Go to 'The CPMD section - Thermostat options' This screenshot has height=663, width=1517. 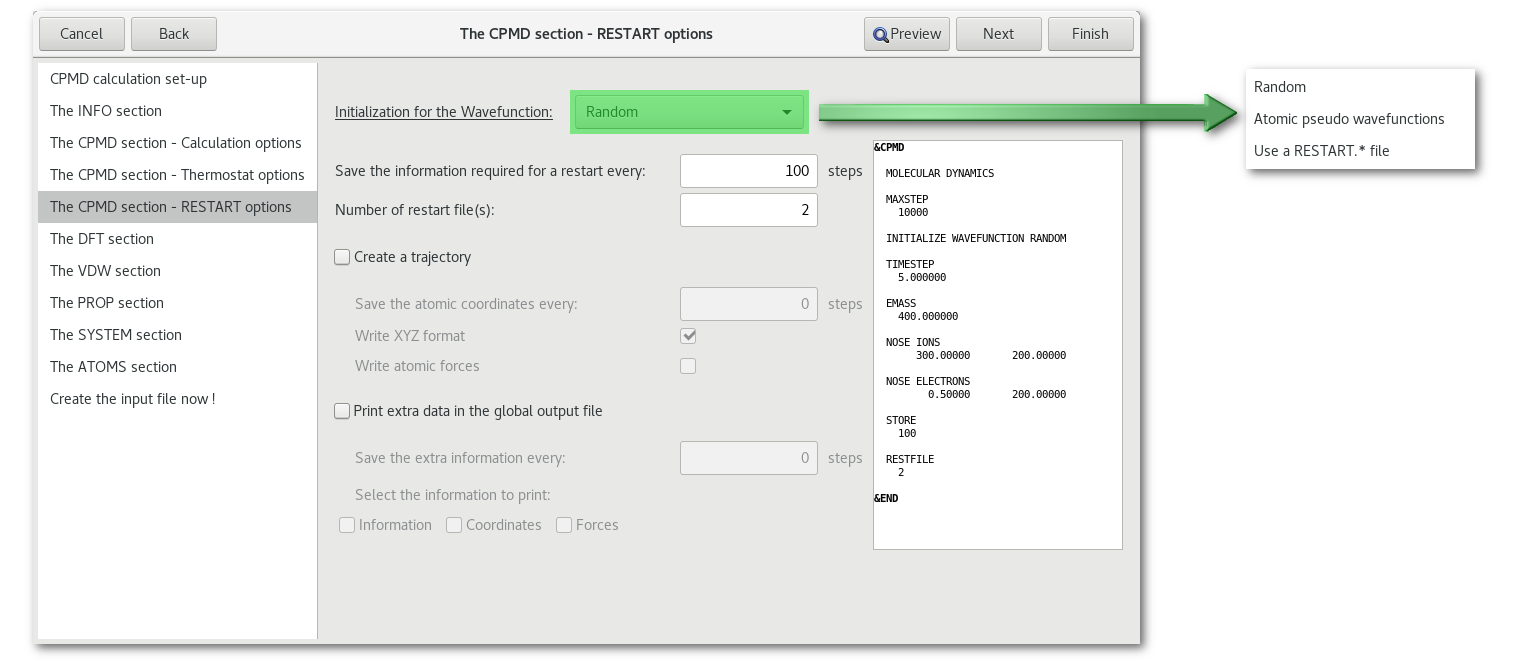(177, 175)
